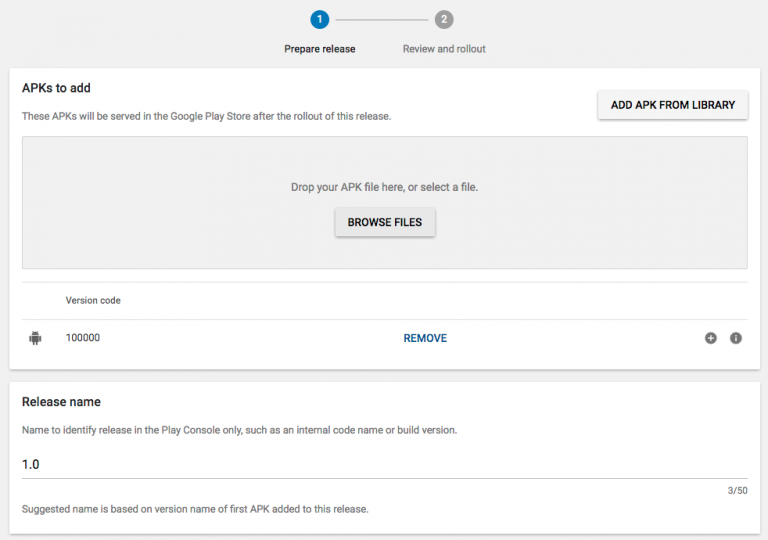This screenshot has height=540, width=768.
Task: Go to the step 2 circle indicator
Action: coord(444,19)
